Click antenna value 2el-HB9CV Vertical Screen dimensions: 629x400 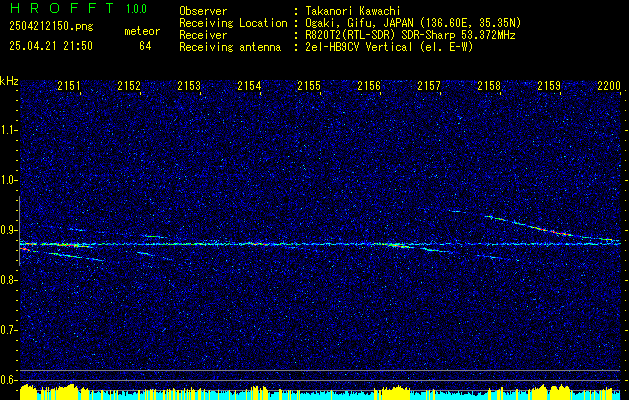[x=359, y=47]
